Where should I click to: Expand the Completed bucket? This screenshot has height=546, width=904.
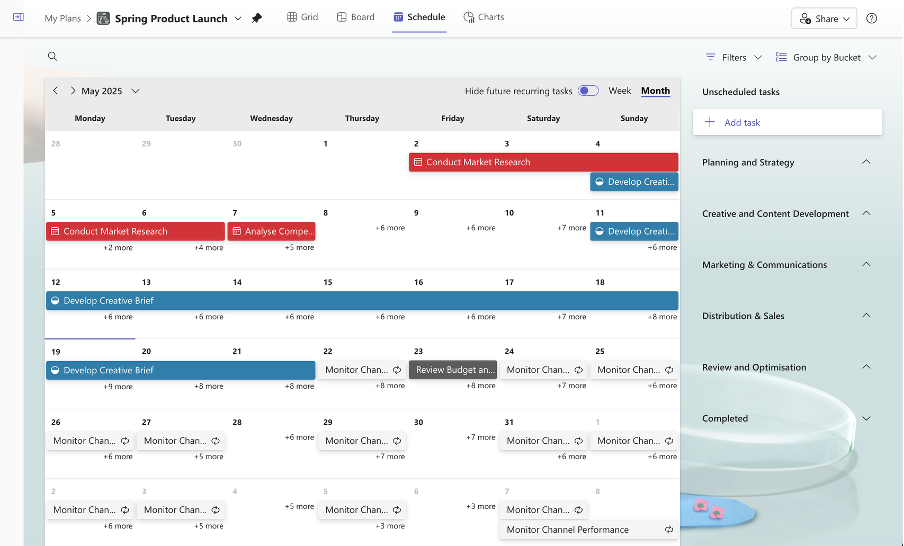[x=866, y=419]
